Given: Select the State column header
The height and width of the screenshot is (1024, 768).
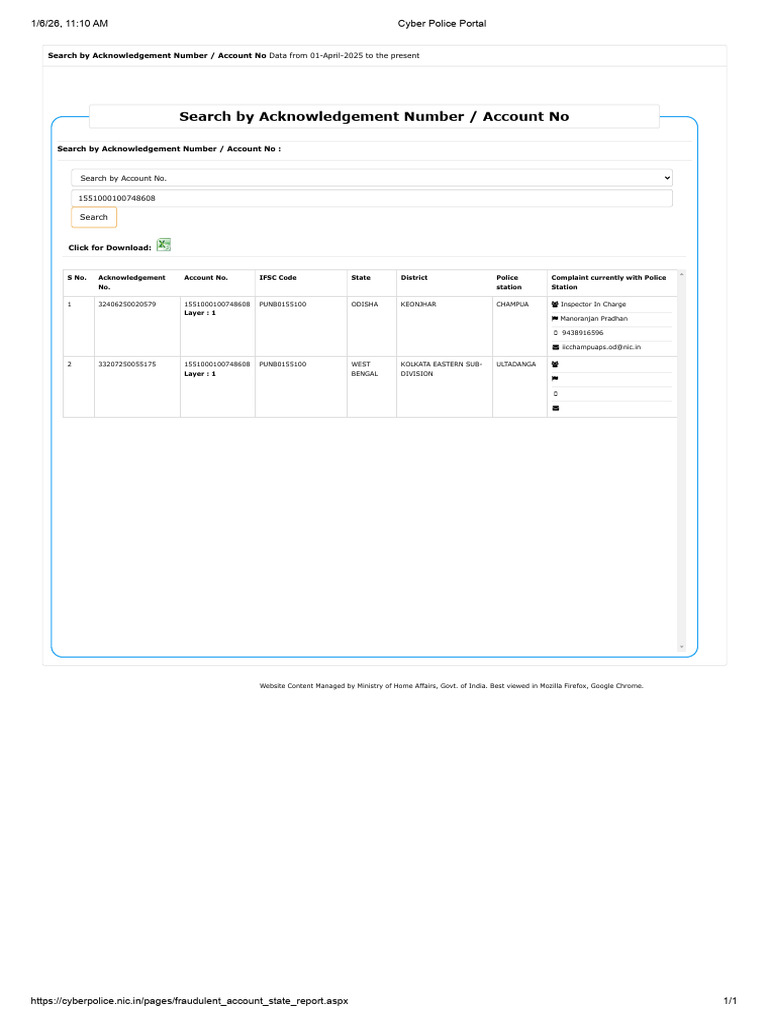Looking at the screenshot, I should click(x=360, y=278).
